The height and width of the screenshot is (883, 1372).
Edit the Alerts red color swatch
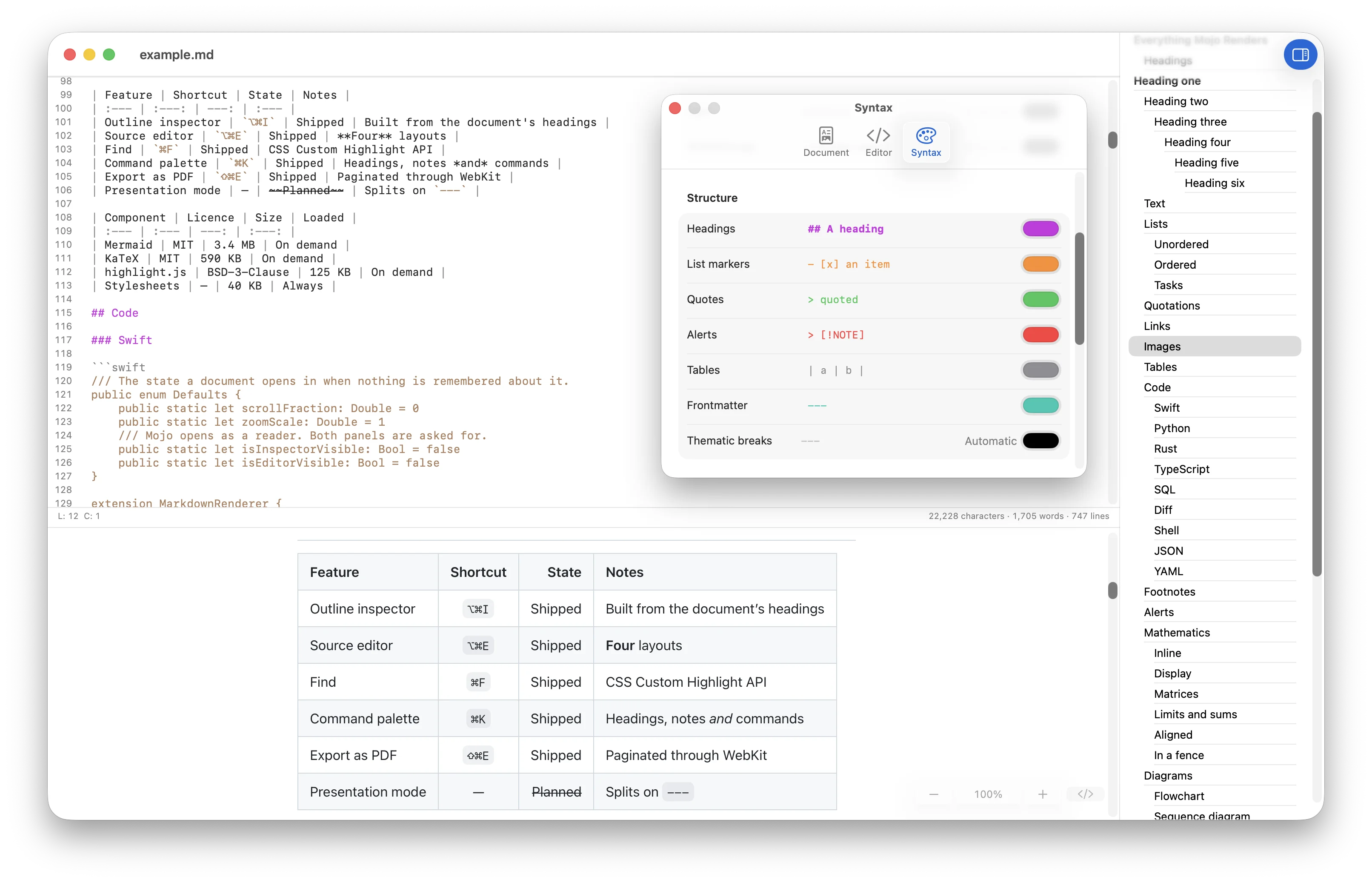coord(1040,335)
